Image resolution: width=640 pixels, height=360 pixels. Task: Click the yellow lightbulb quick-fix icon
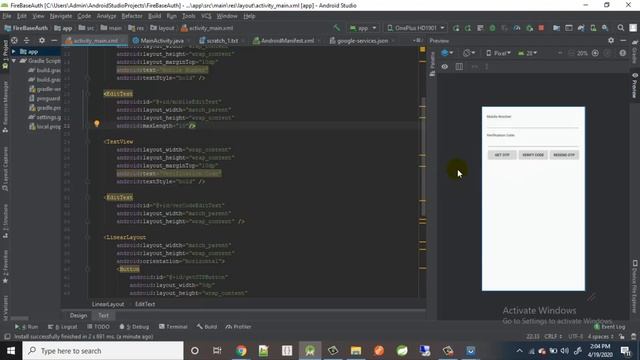tap(97, 123)
